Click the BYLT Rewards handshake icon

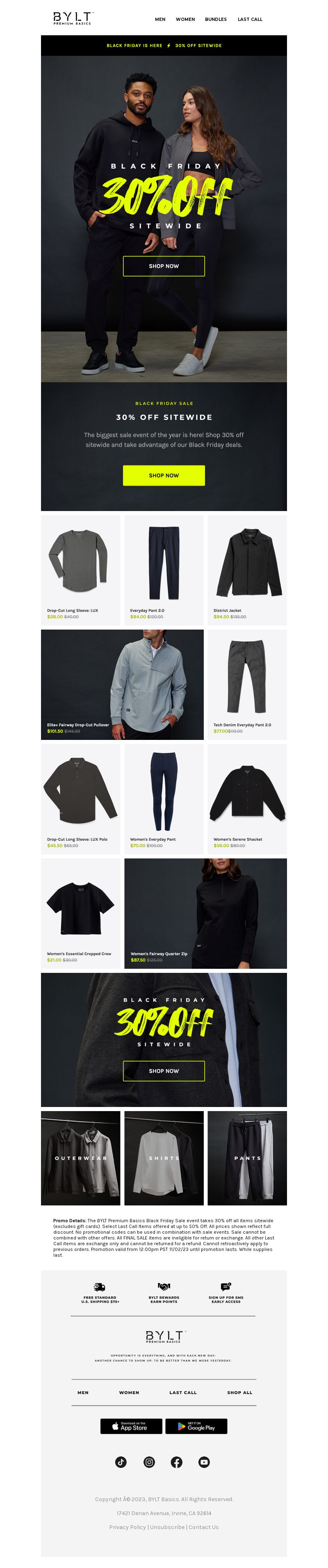tap(164, 1287)
